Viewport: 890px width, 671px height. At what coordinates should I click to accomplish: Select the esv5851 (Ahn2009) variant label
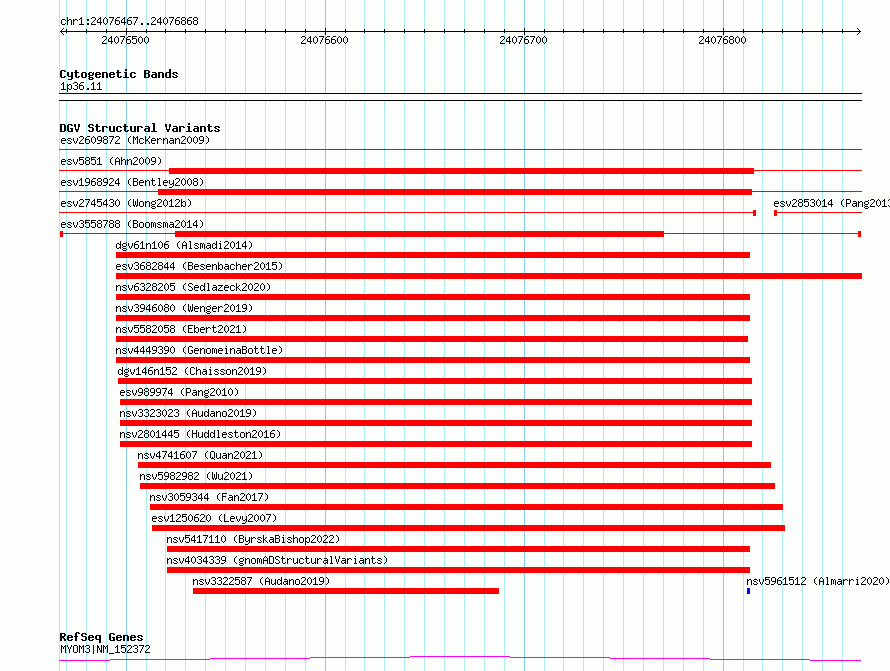point(111,161)
